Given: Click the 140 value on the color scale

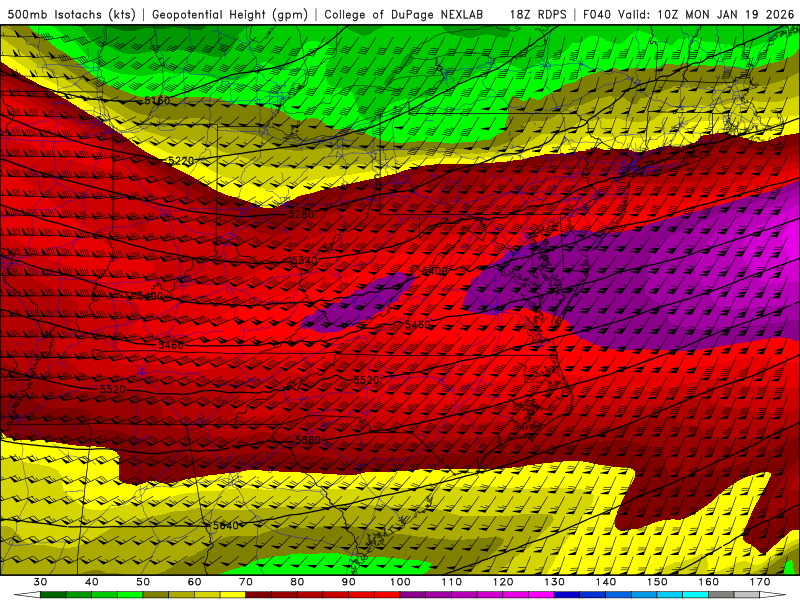Looking at the screenshot, I should pos(606,582).
